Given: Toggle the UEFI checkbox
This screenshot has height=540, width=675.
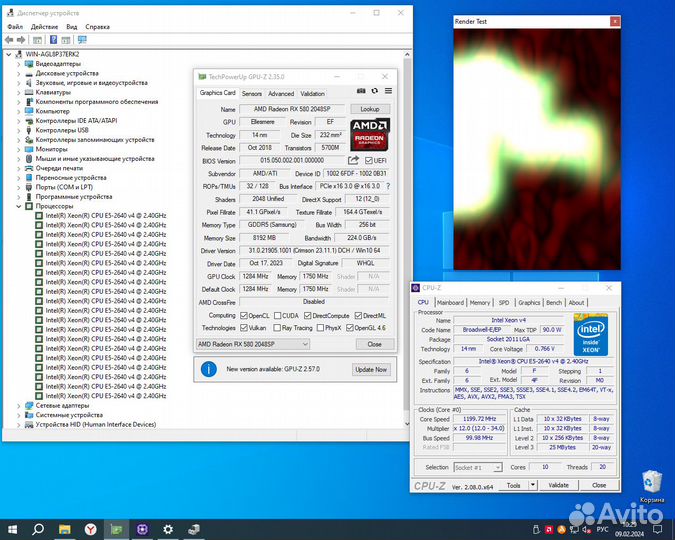Looking at the screenshot, I should click(x=370, y=160).
